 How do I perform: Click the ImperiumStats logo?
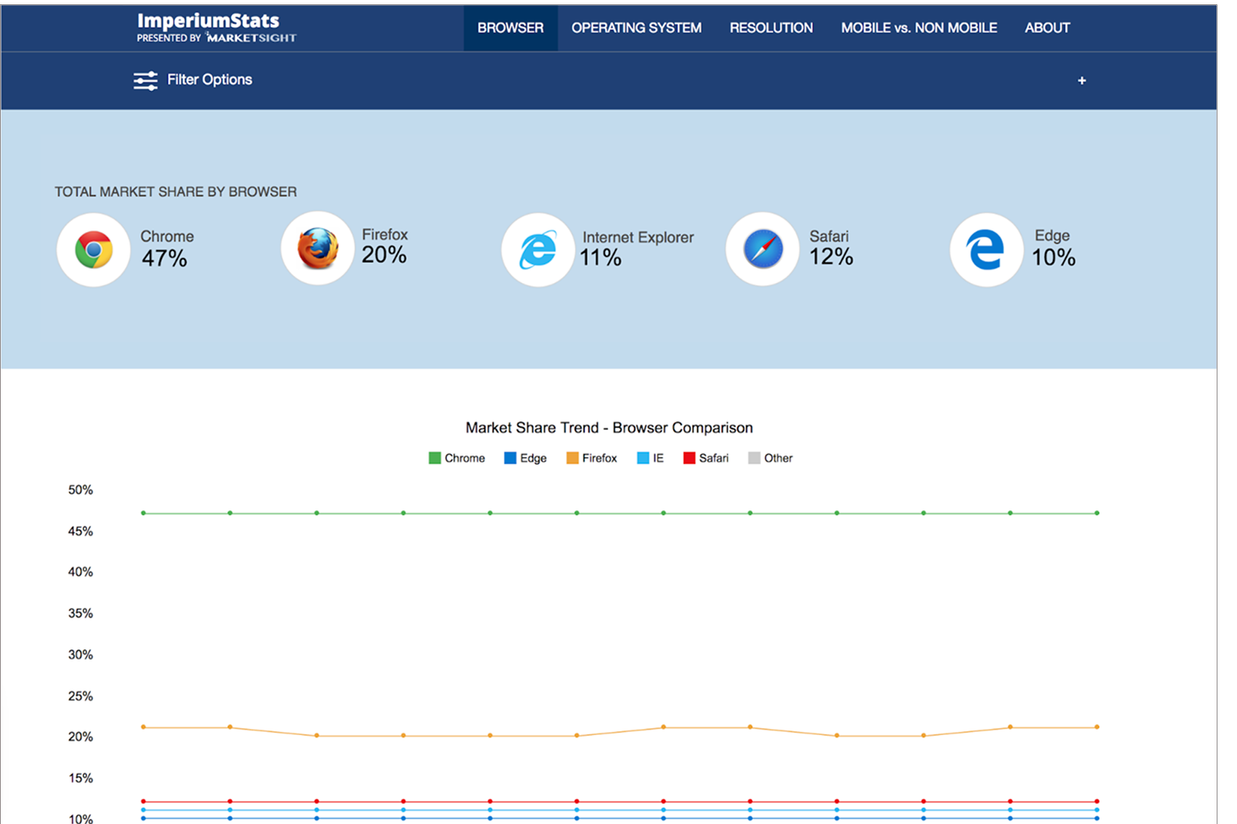[208, 20]
